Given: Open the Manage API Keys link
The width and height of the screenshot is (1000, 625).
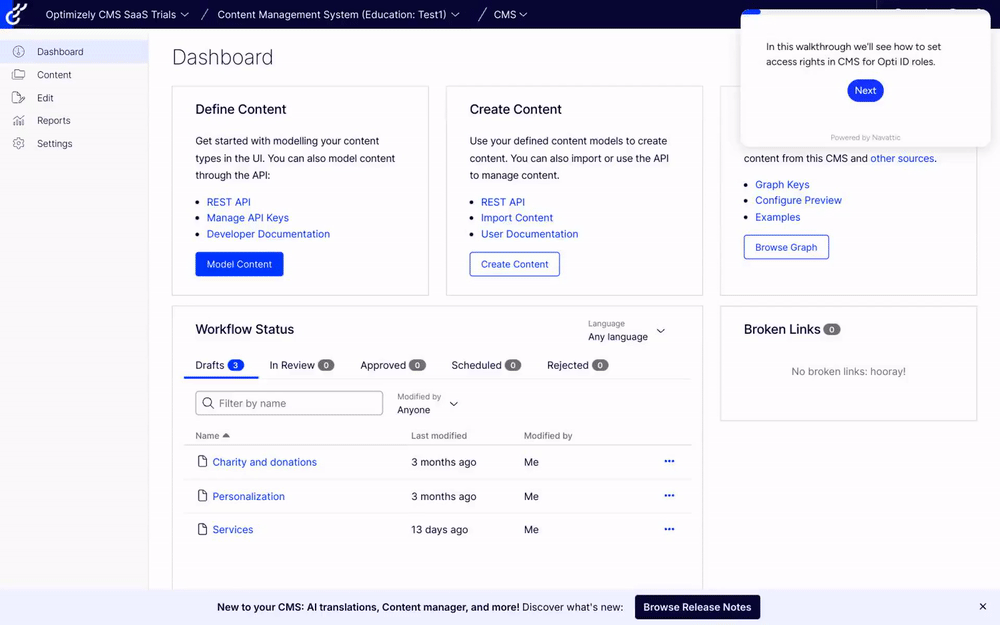Looking at the screenshot, I should pyautogui.click(x=247, y=218).
